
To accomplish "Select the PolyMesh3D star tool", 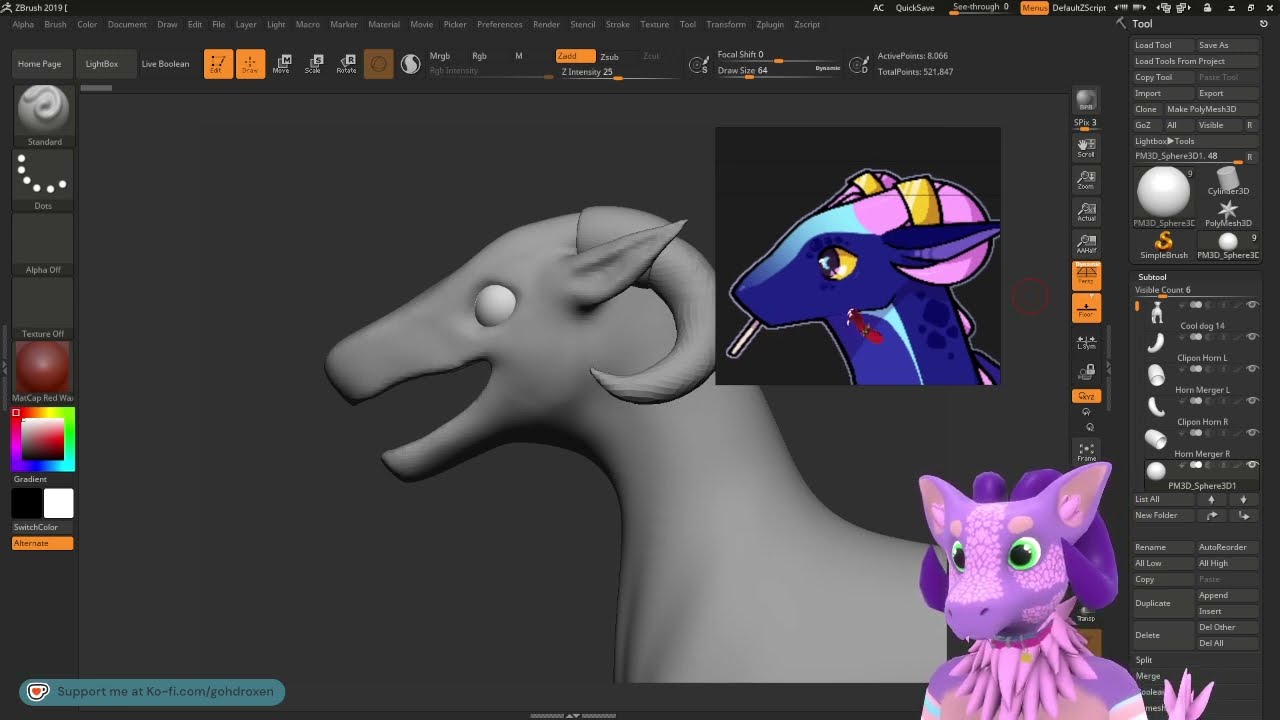I will tap(1228, 212).
